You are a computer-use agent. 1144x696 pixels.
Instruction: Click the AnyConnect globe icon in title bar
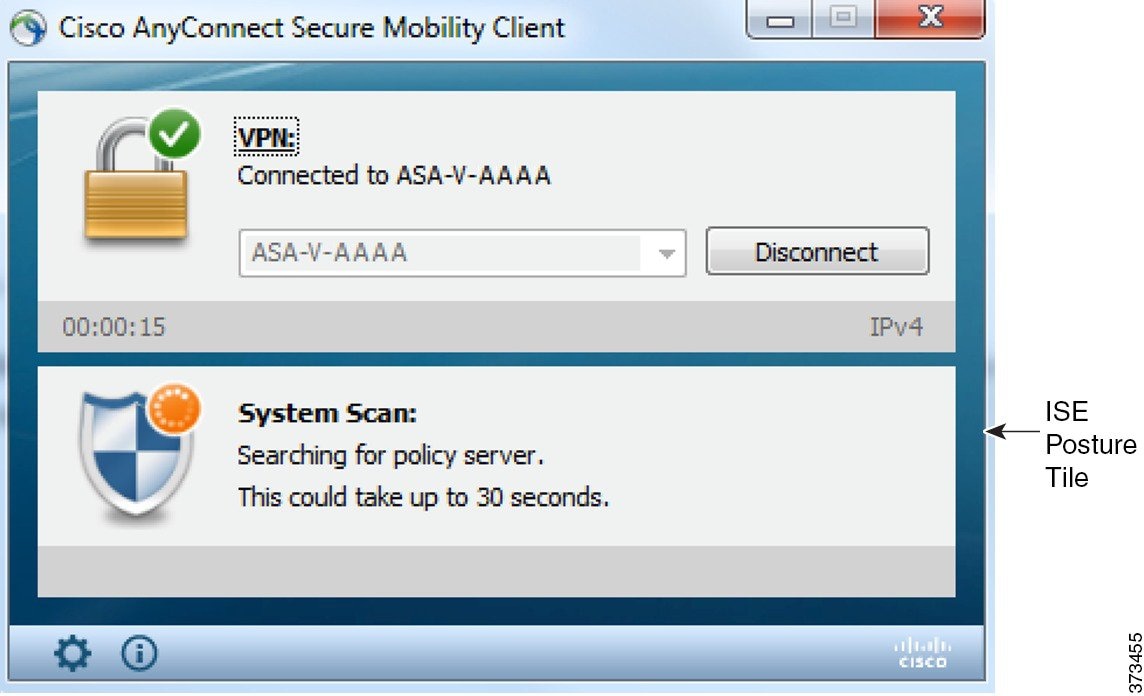(30, 28)
